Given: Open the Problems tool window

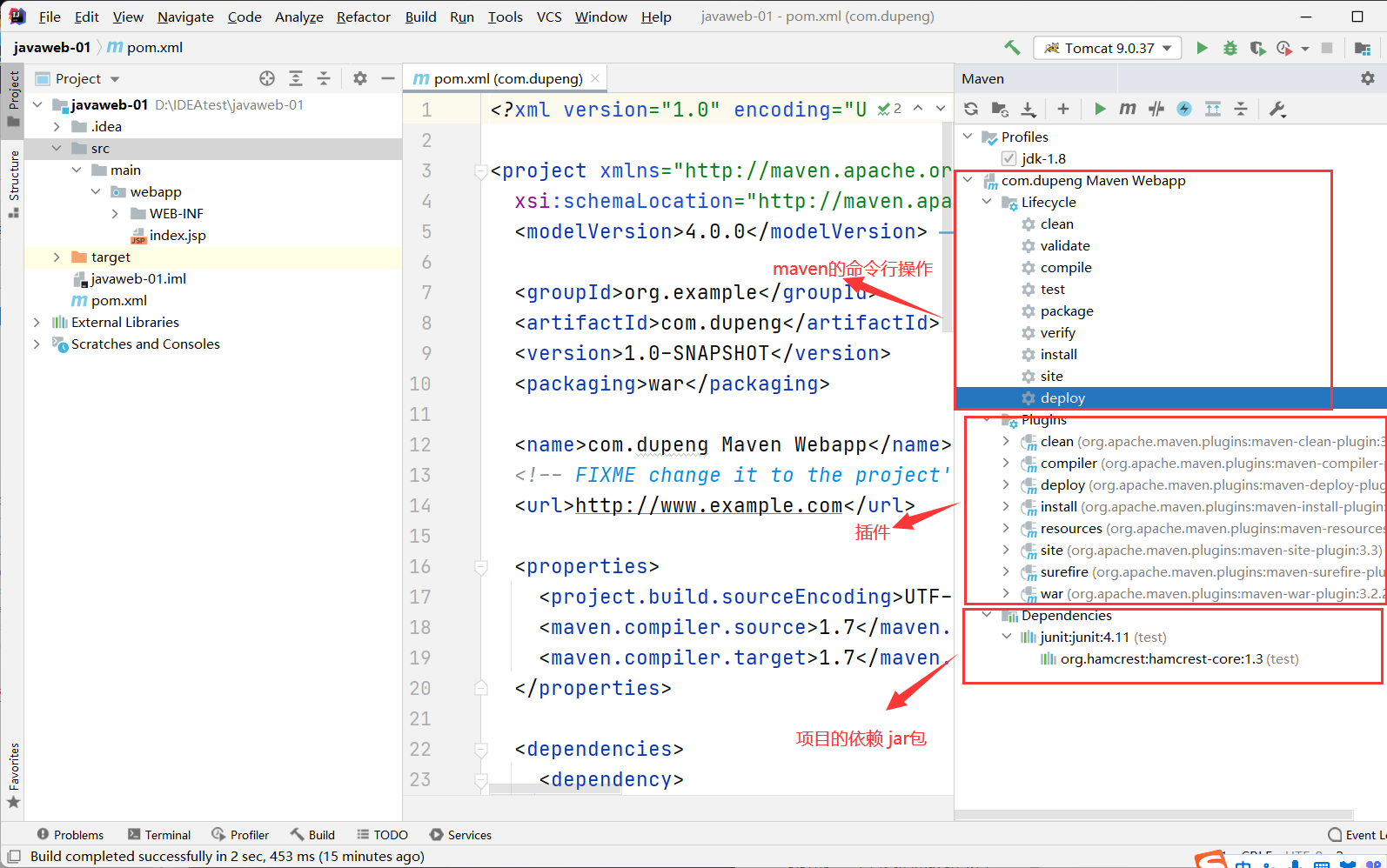Looking at the screenshot, I should point(70,835).
